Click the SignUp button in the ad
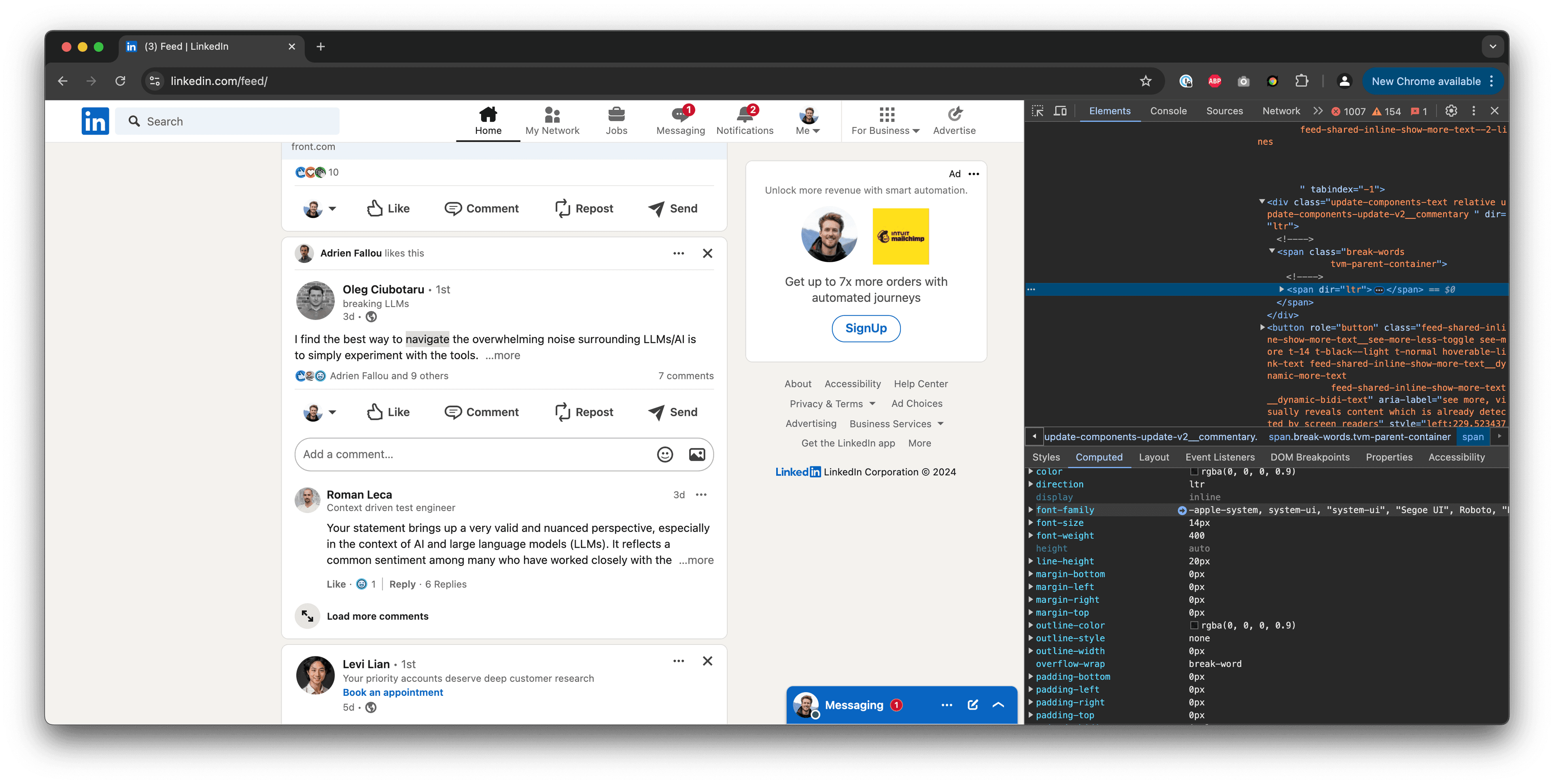1554x784 pixels. tap(866, 328)
